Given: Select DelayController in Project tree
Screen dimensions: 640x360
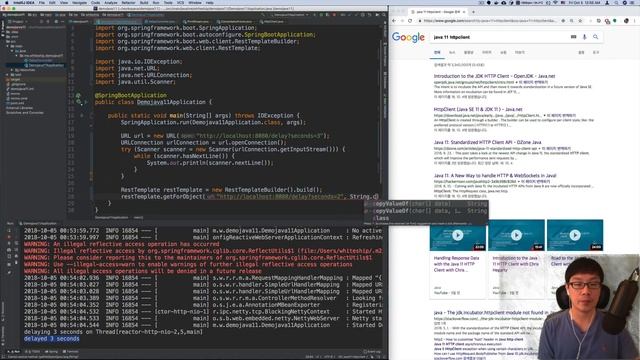Looking at the screenshot, I should pyautogui.click(x=40, y=60).
